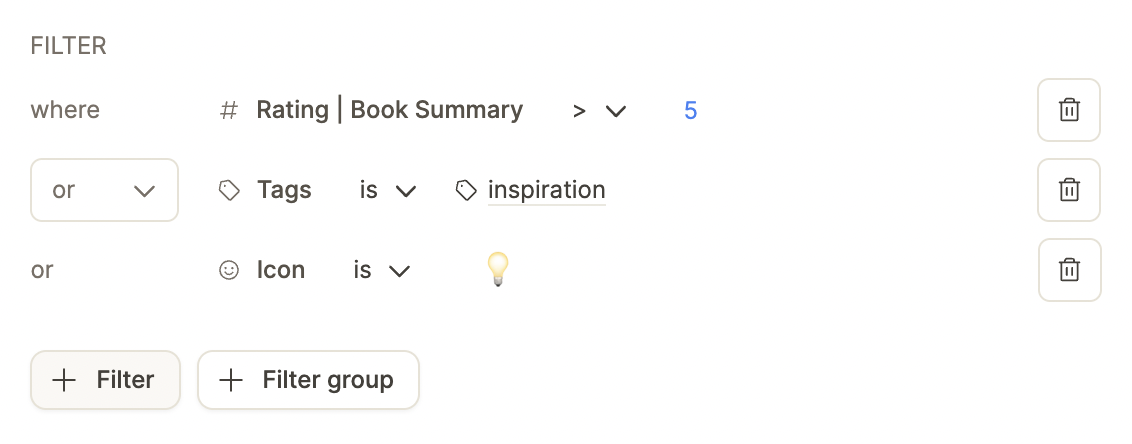
Task: Add a new Filter group
Action: 308,380
